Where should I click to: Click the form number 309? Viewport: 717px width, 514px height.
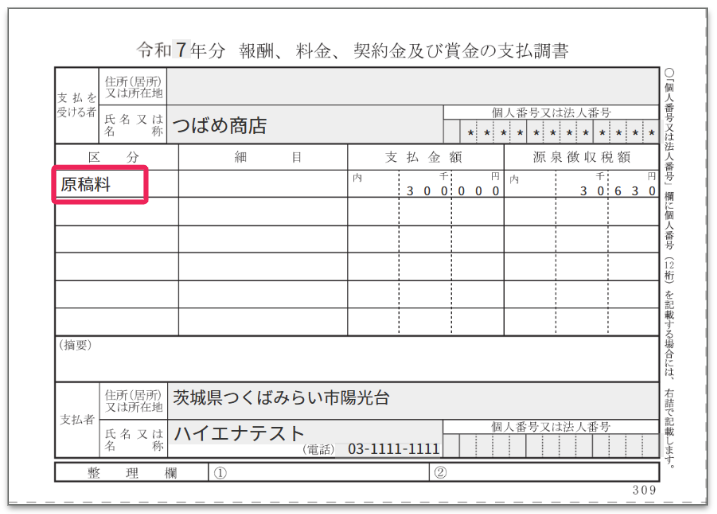coord(644,490)
